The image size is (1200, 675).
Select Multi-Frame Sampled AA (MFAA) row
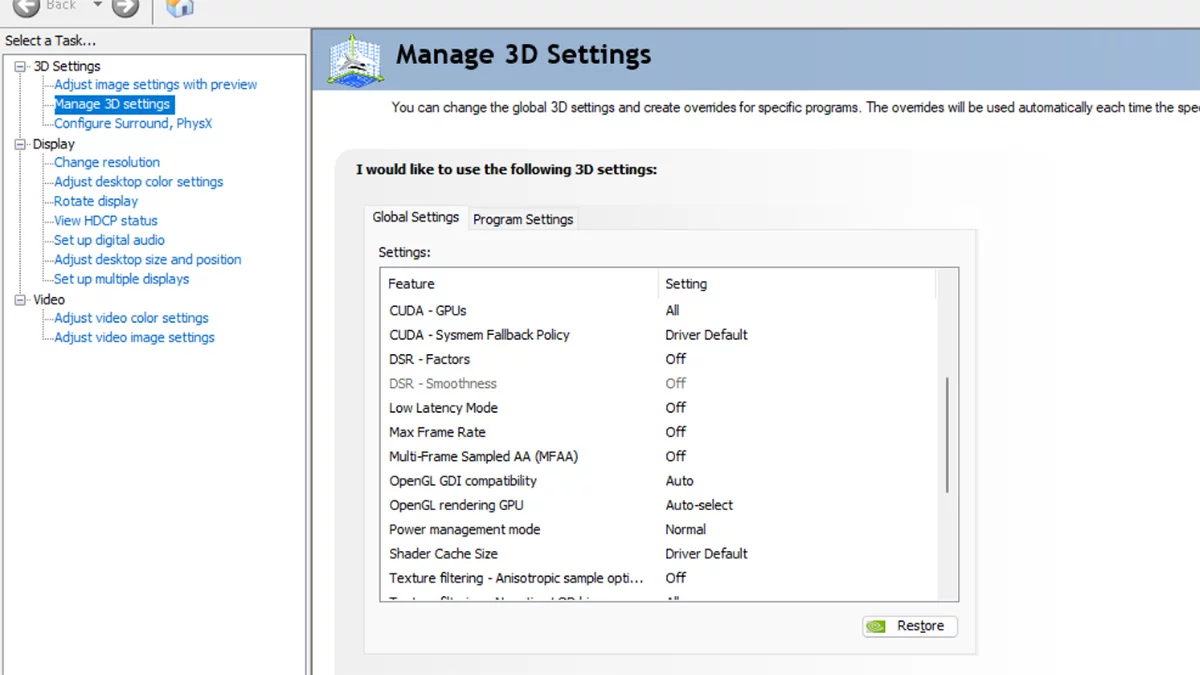(x=659, y=456)
